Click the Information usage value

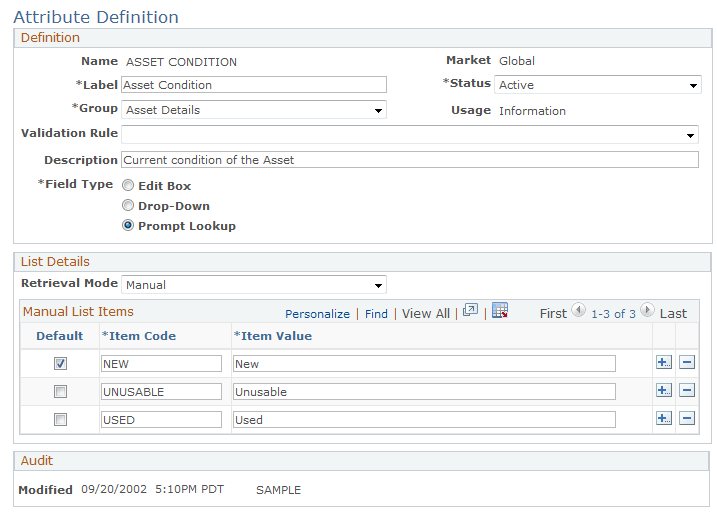point(532,111)
